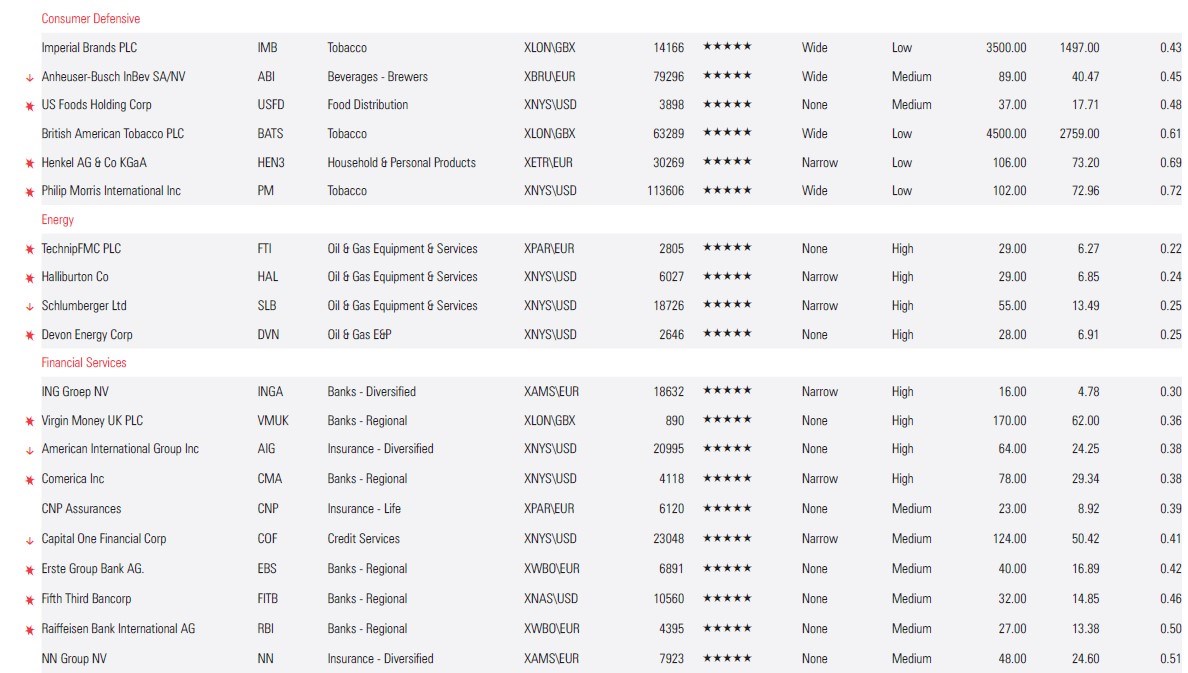Click the down arrow beside American International Group
The width and height of the screenshot is (1188, 673).
[x=30, y=450]
